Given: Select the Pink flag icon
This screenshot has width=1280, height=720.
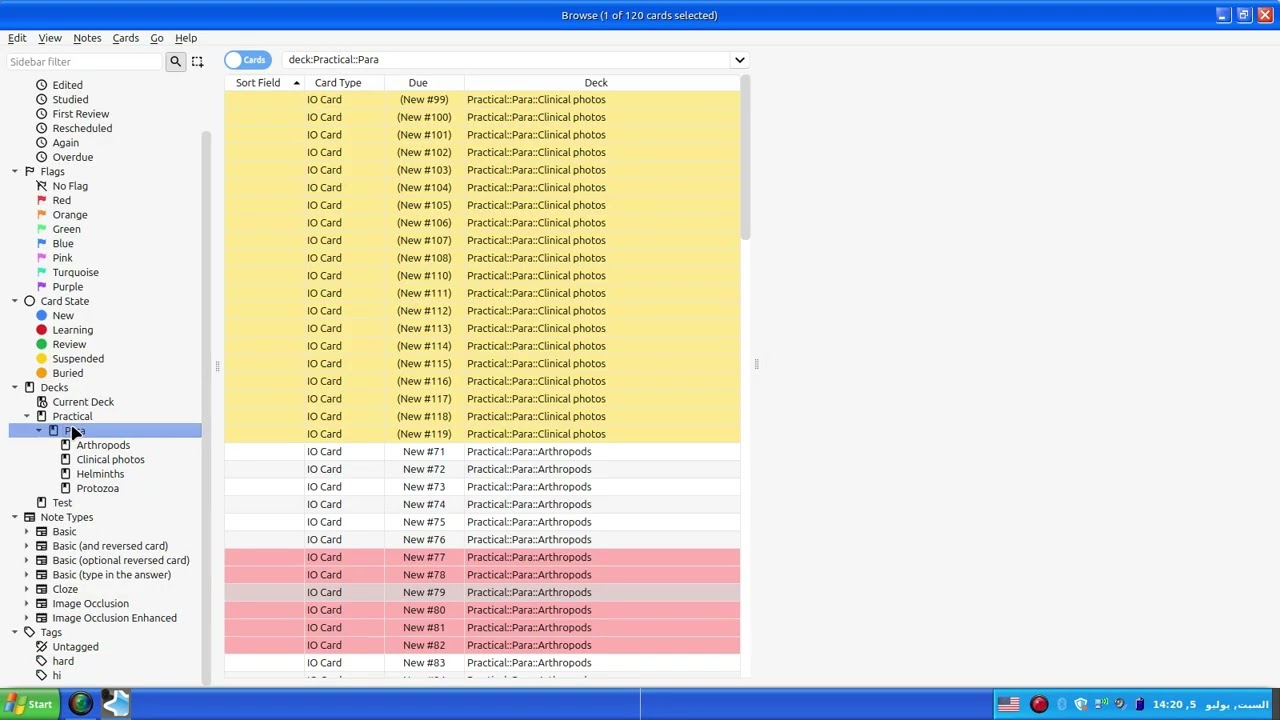Looking at the screenshot, I should [x=41, y=258].
